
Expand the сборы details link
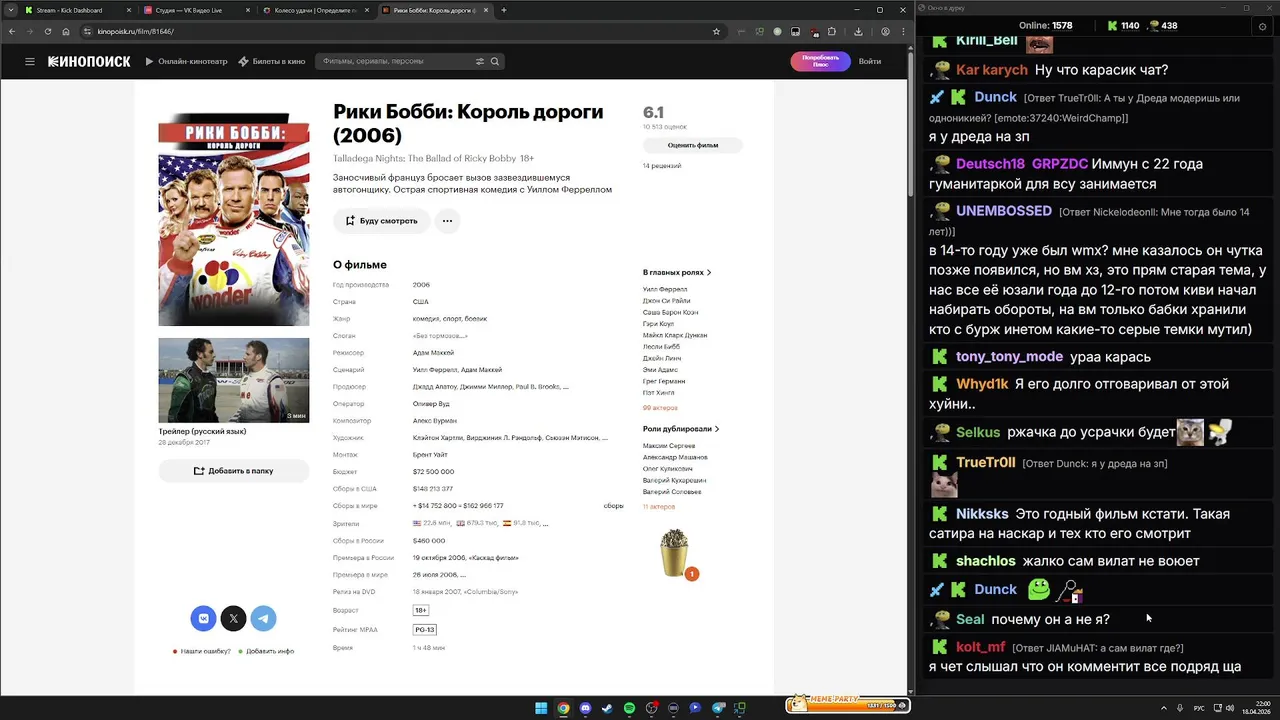[613, 506]
